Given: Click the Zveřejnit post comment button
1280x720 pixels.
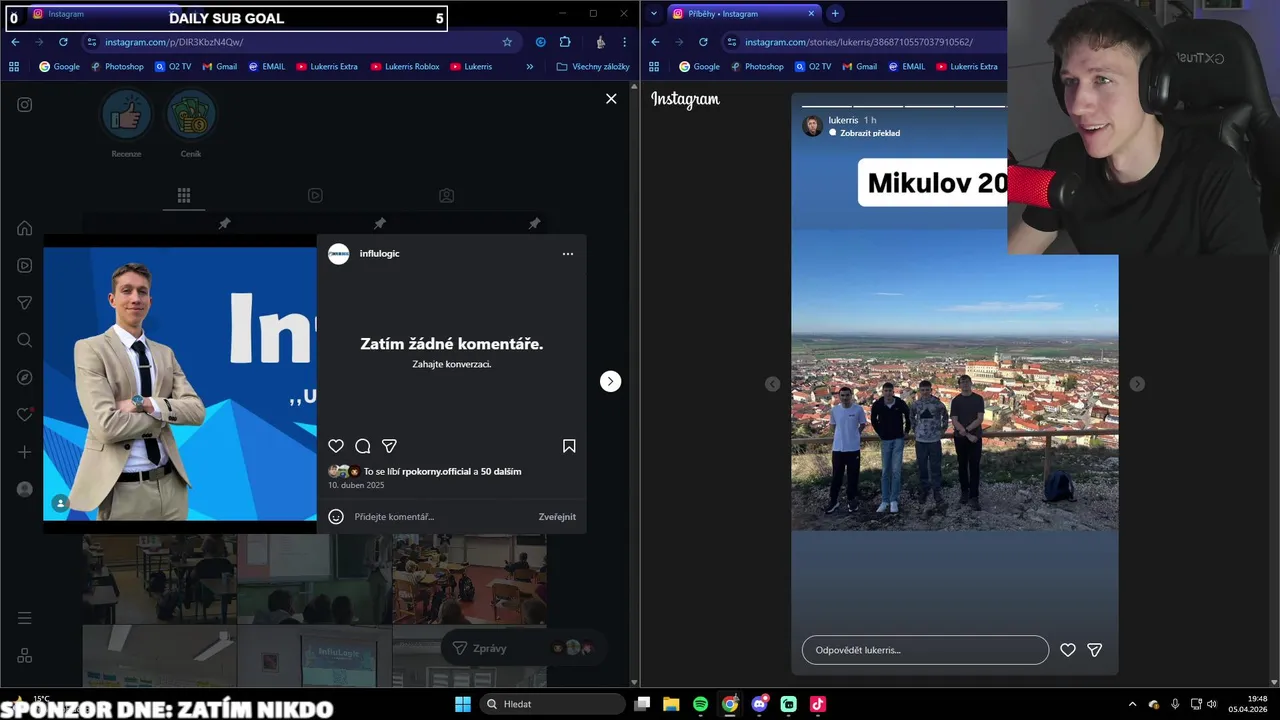Looking at the screenshot, I should pos(557,517).
